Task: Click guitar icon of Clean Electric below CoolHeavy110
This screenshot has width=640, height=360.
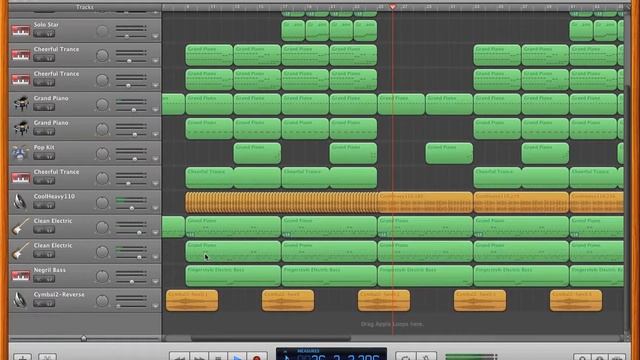Action: click(20, 227)
